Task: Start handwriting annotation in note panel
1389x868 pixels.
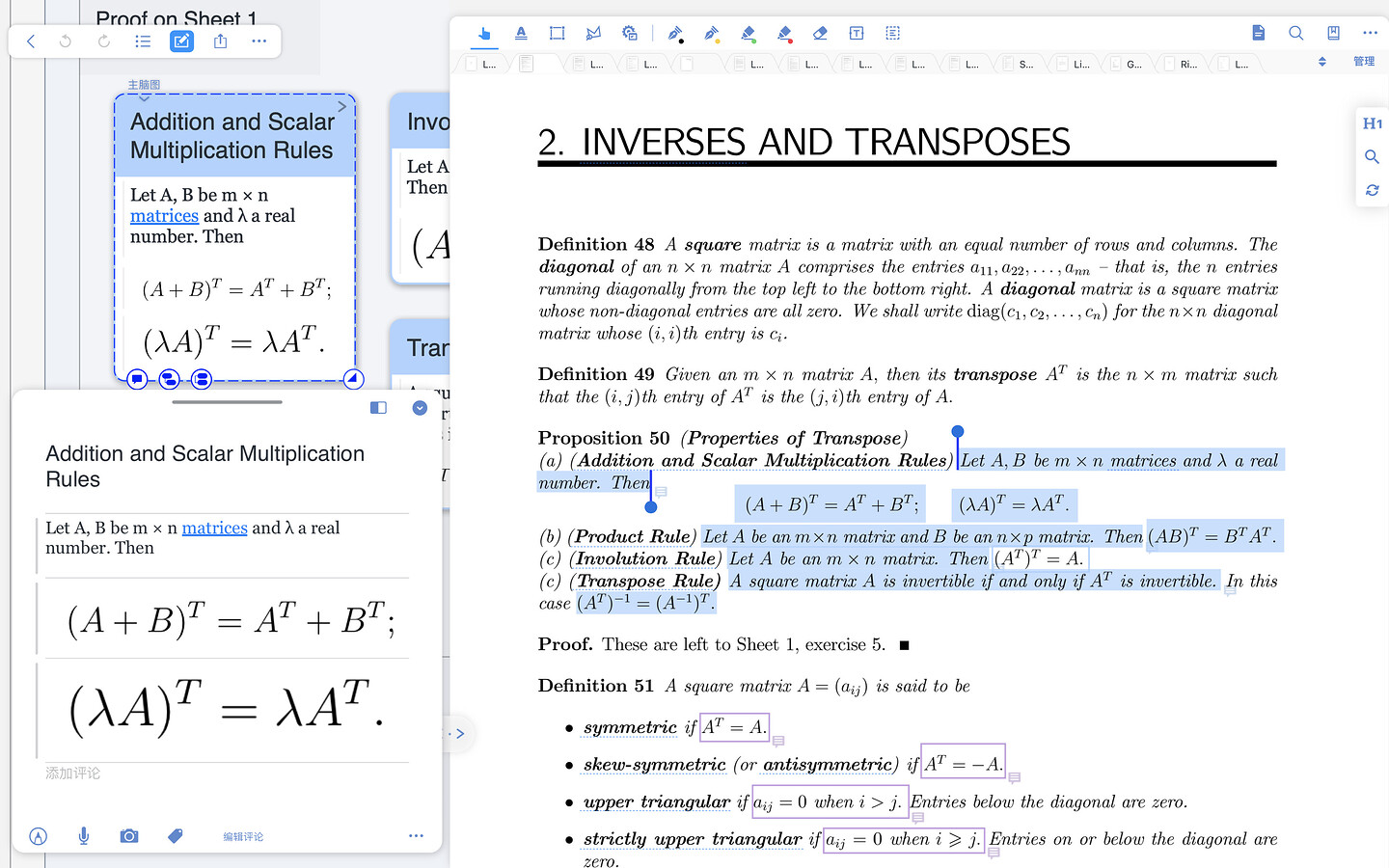Action: pyautogui.click(x=39, y=836)
